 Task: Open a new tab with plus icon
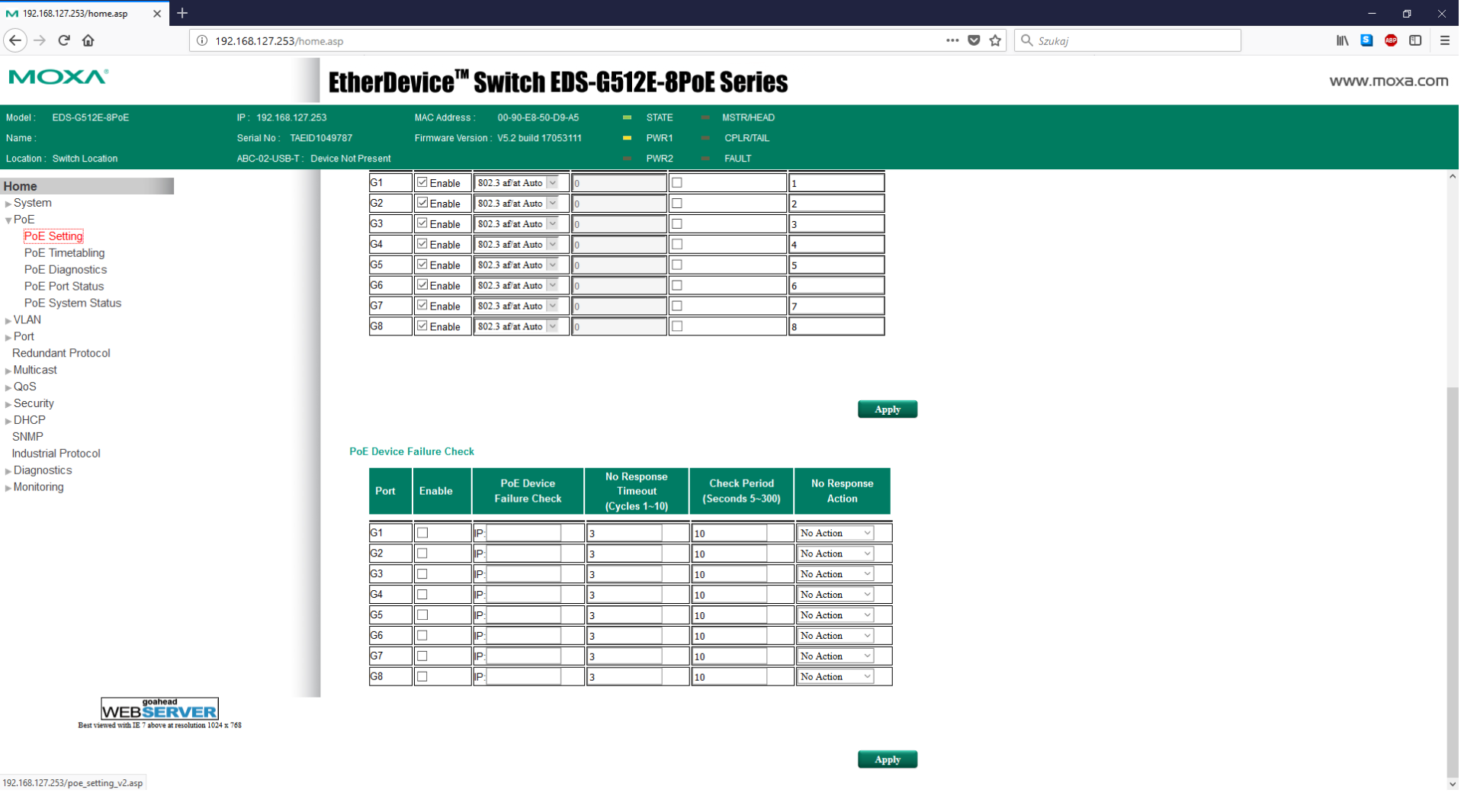pyautogui.click(x=182, y=13)
